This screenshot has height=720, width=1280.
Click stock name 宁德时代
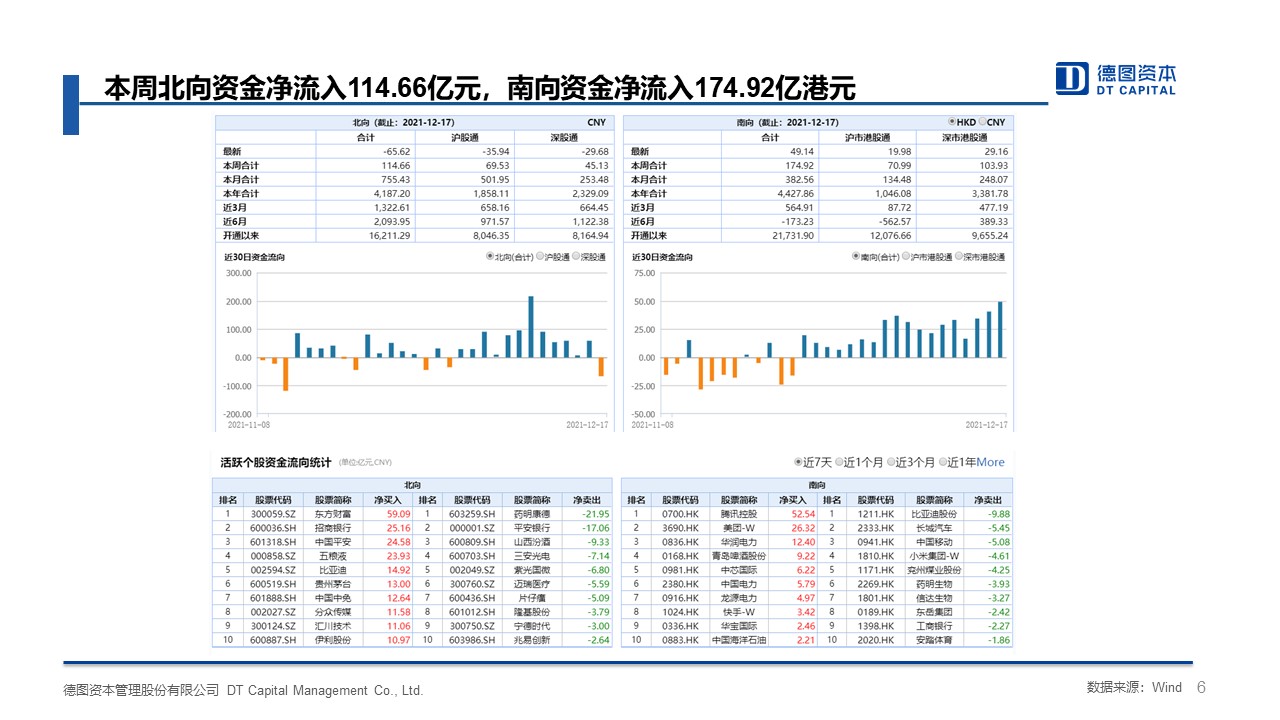point(532,626)
